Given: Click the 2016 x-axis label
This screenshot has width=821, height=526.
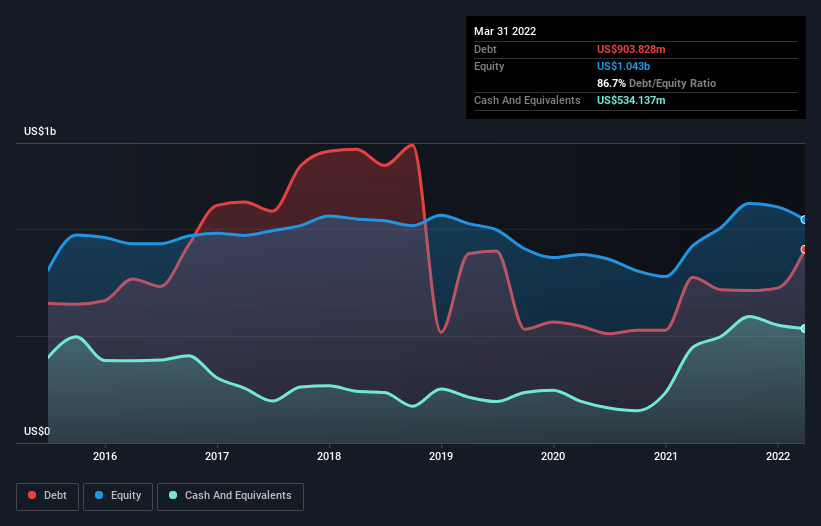Looking at the screenshot, I should (105, 456).
